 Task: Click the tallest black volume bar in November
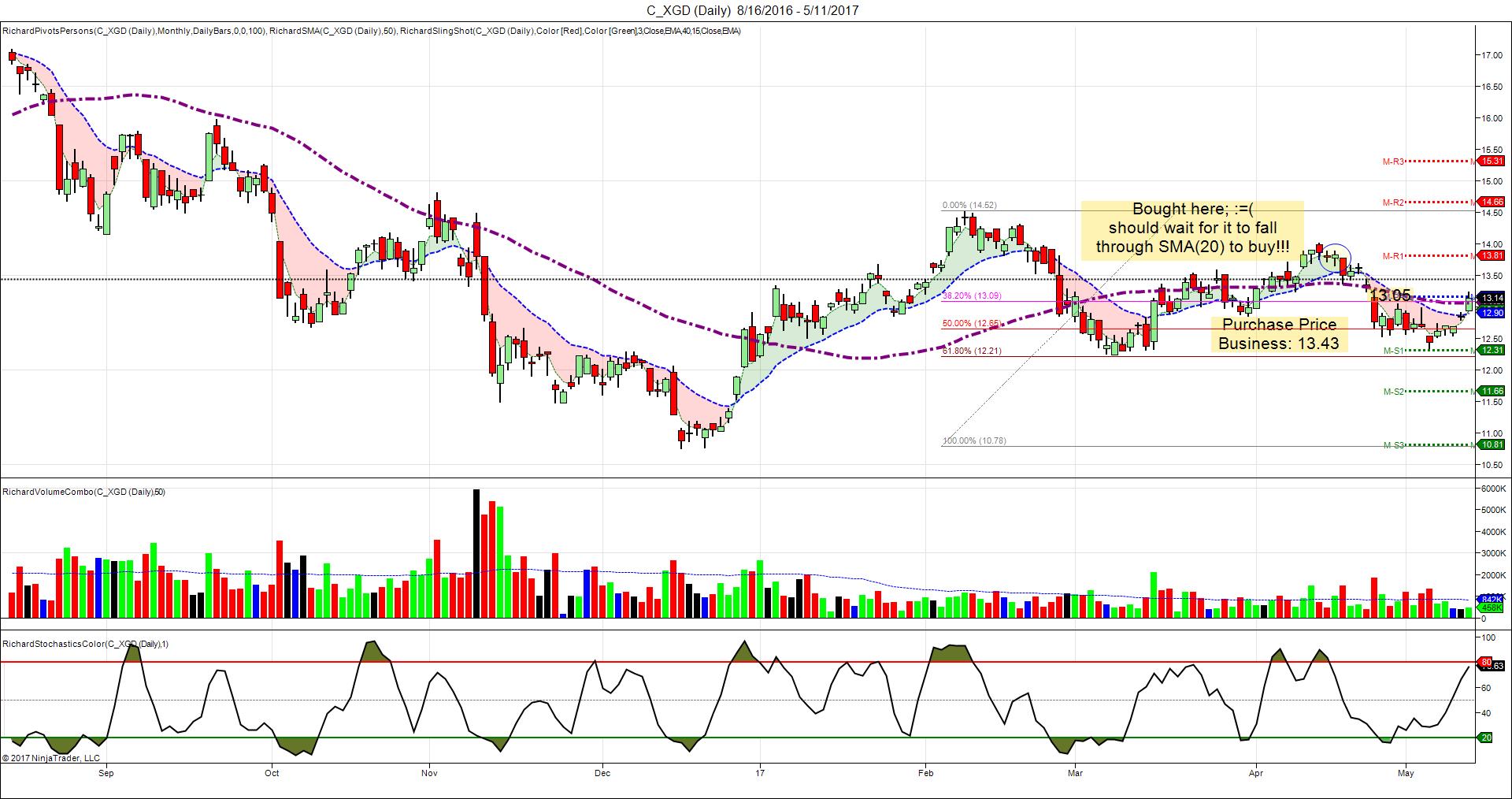pos(476,553)
